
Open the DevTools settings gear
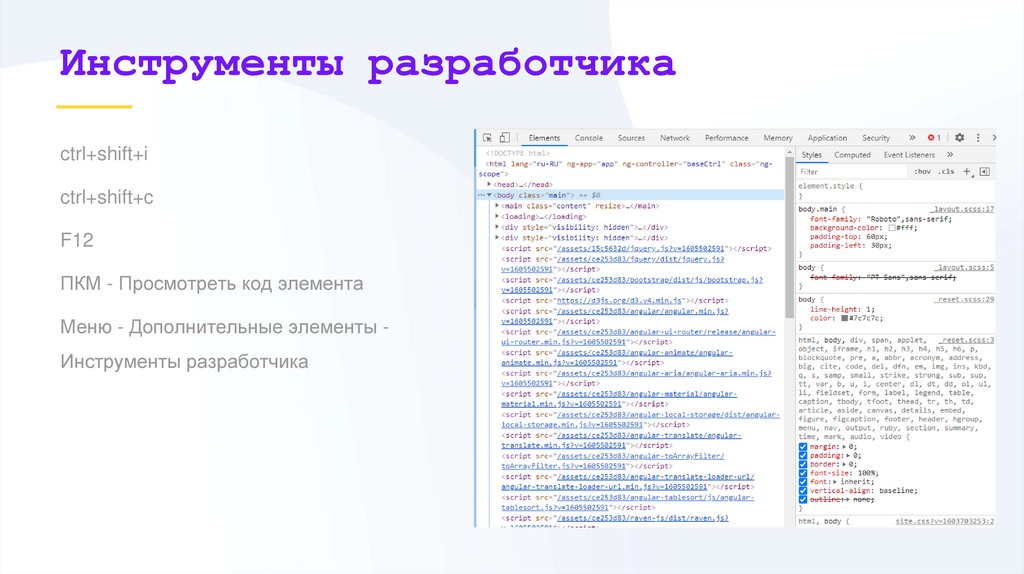959,138
